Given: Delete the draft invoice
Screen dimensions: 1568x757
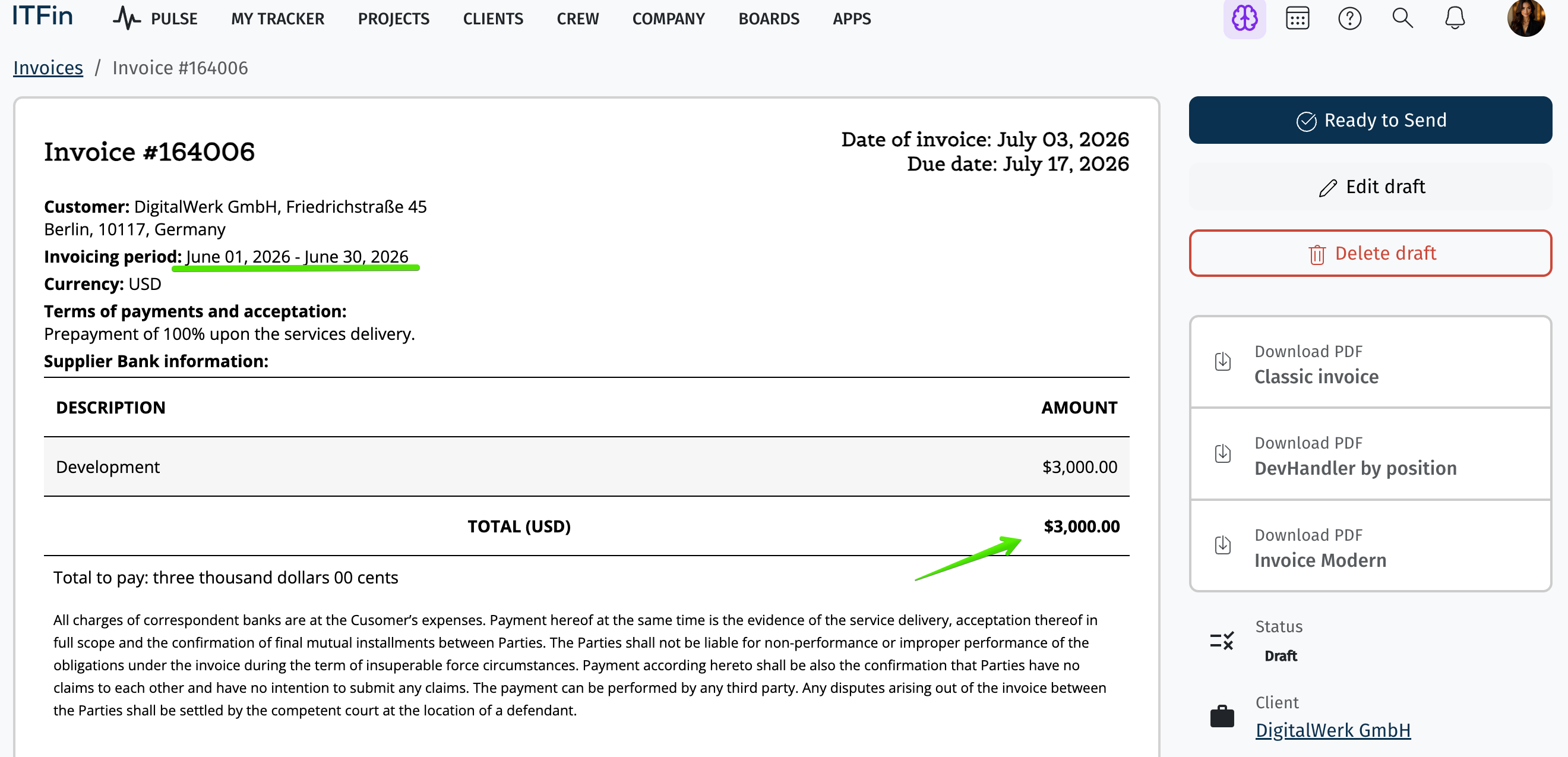Looking at the screenshot, I should point(1370,253).
